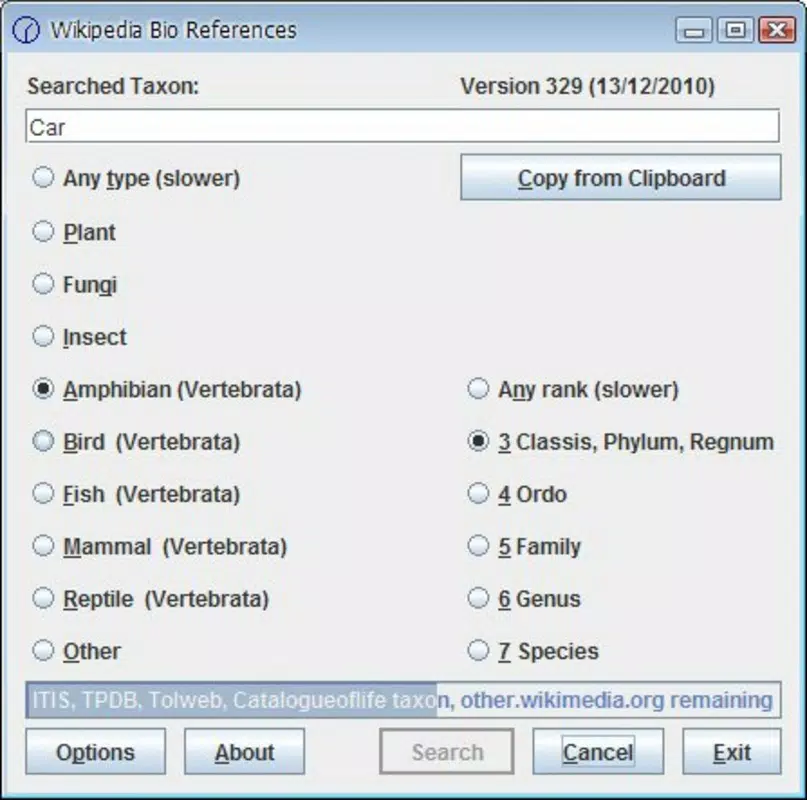Choose the Other taxon type
807x800 pixels.
[x=76, y=651]
